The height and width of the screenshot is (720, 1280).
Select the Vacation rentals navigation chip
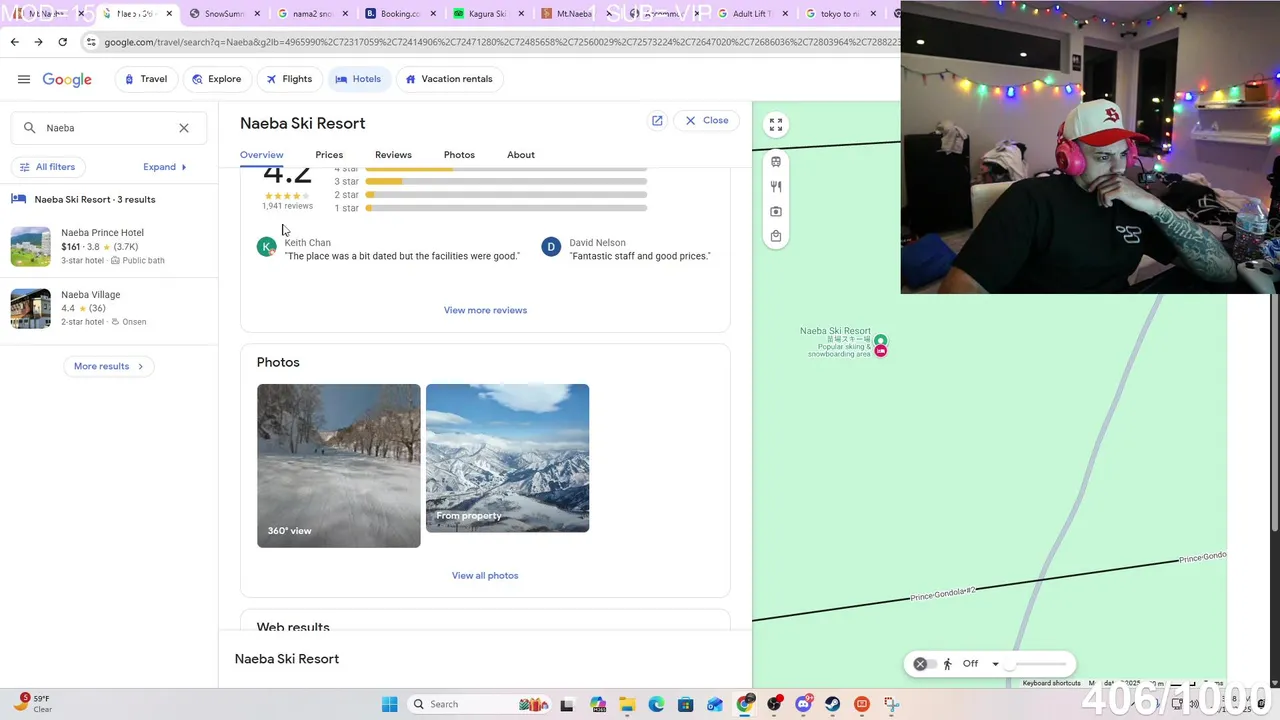pos(449,79)
